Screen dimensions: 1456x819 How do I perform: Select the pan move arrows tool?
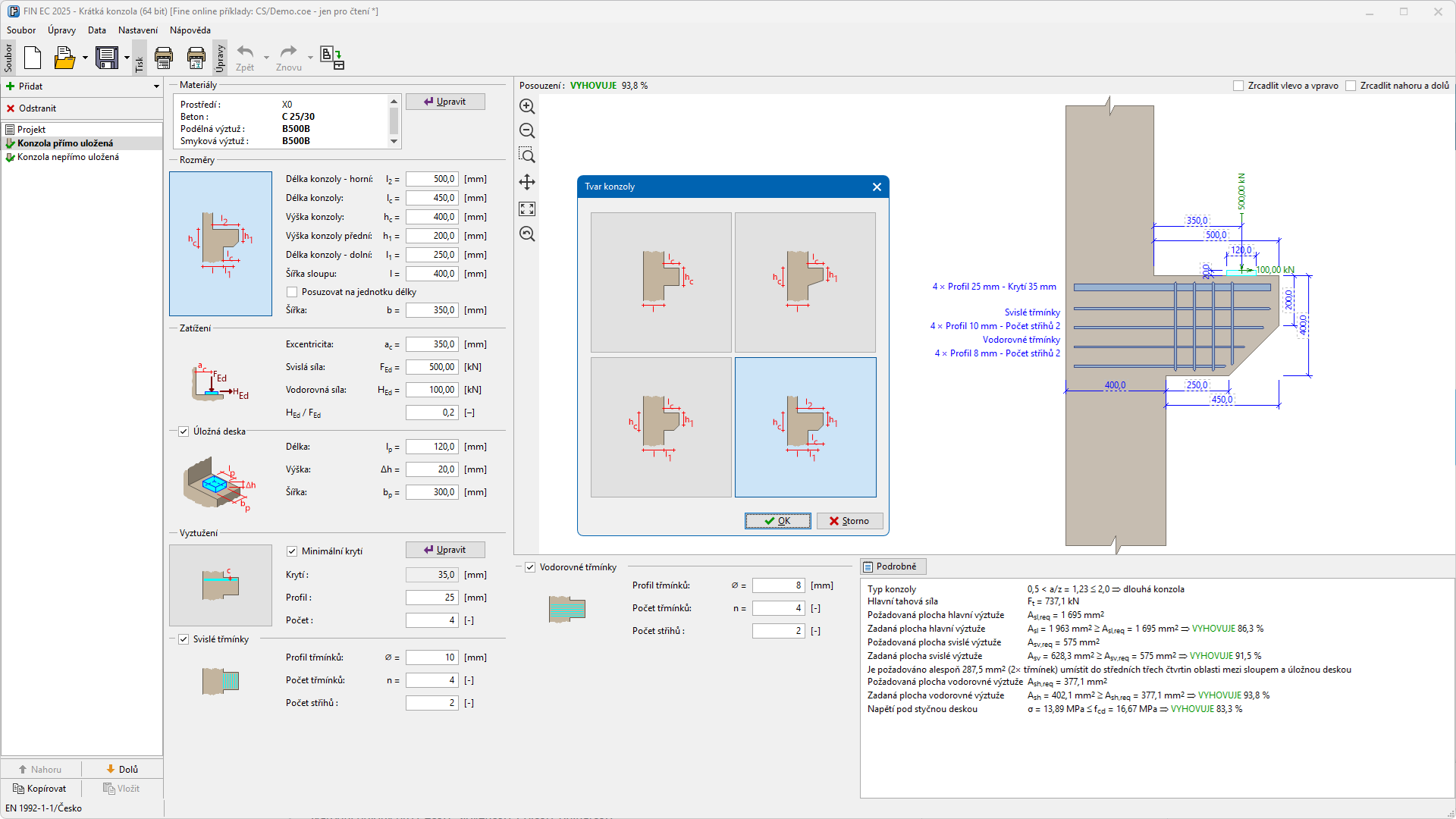coord(527,182)
